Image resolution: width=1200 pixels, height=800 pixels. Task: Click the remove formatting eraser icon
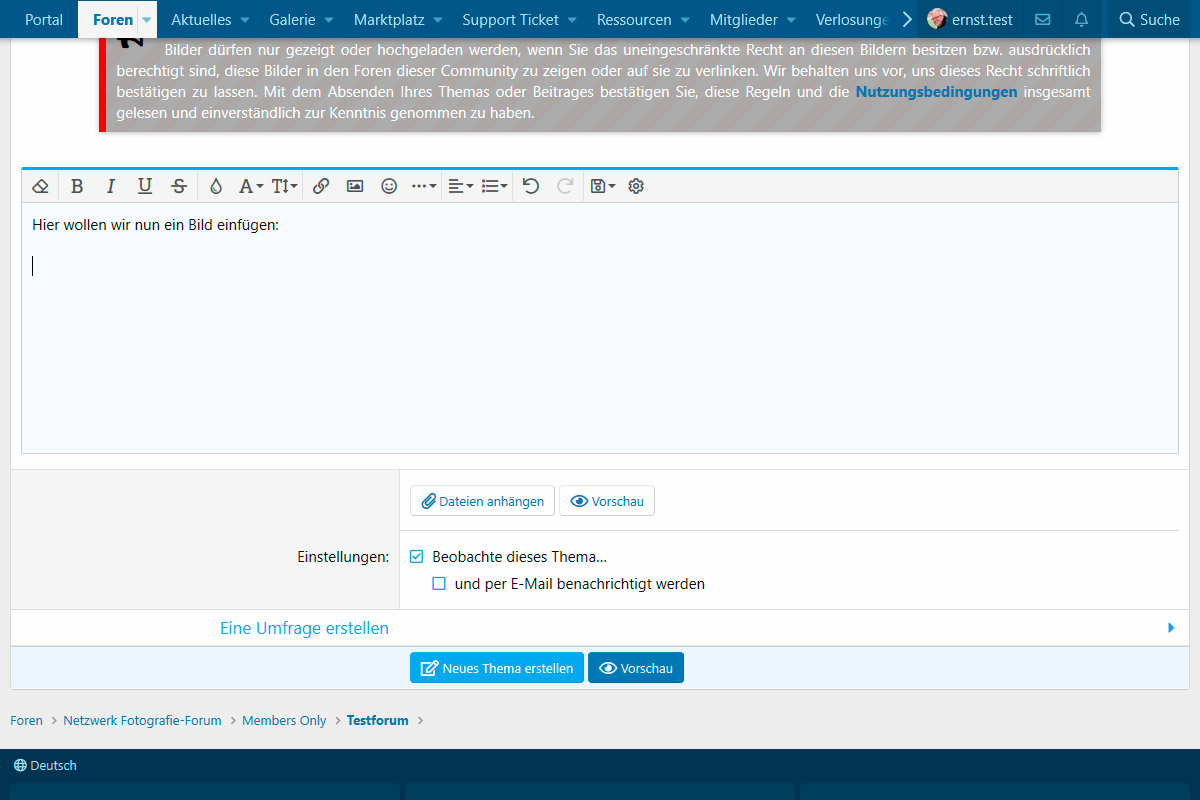40,186
